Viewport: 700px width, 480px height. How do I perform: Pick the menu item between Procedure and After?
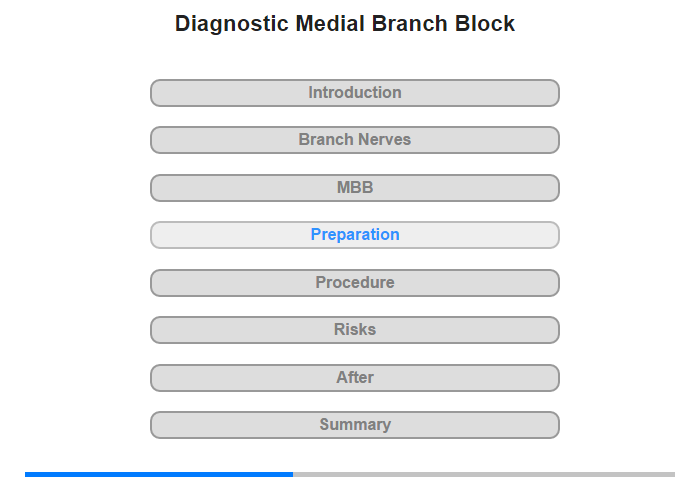click(355, 330)
